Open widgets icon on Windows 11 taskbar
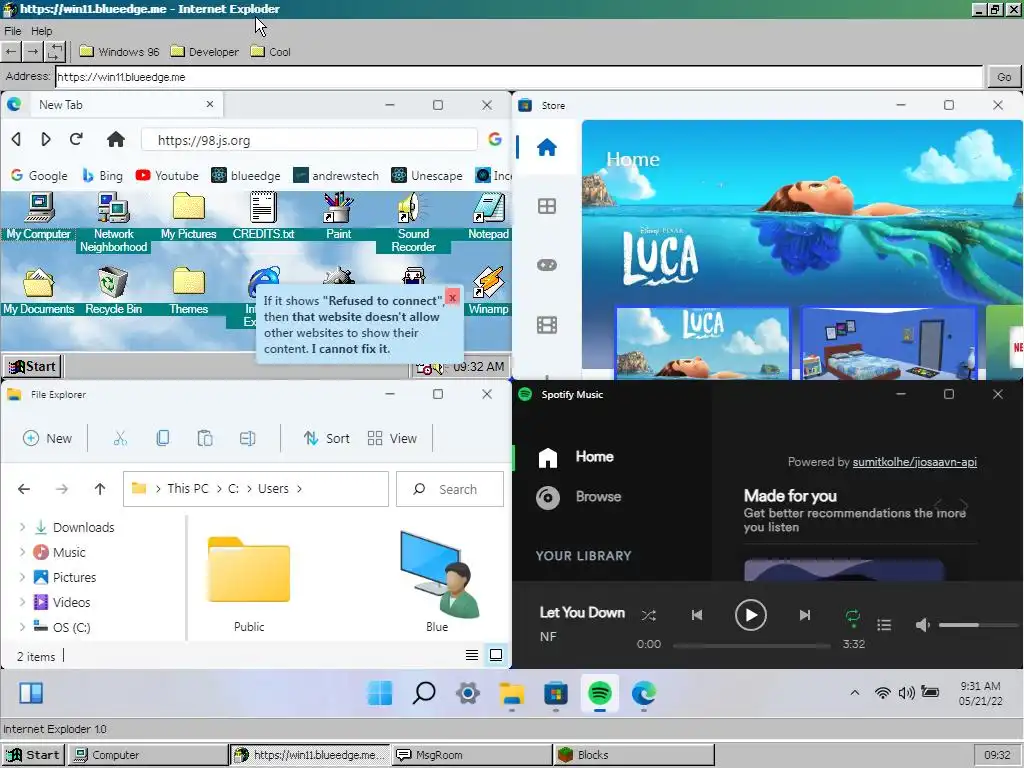The height and width of the screenshot is (768, 1024). [31, 693]
